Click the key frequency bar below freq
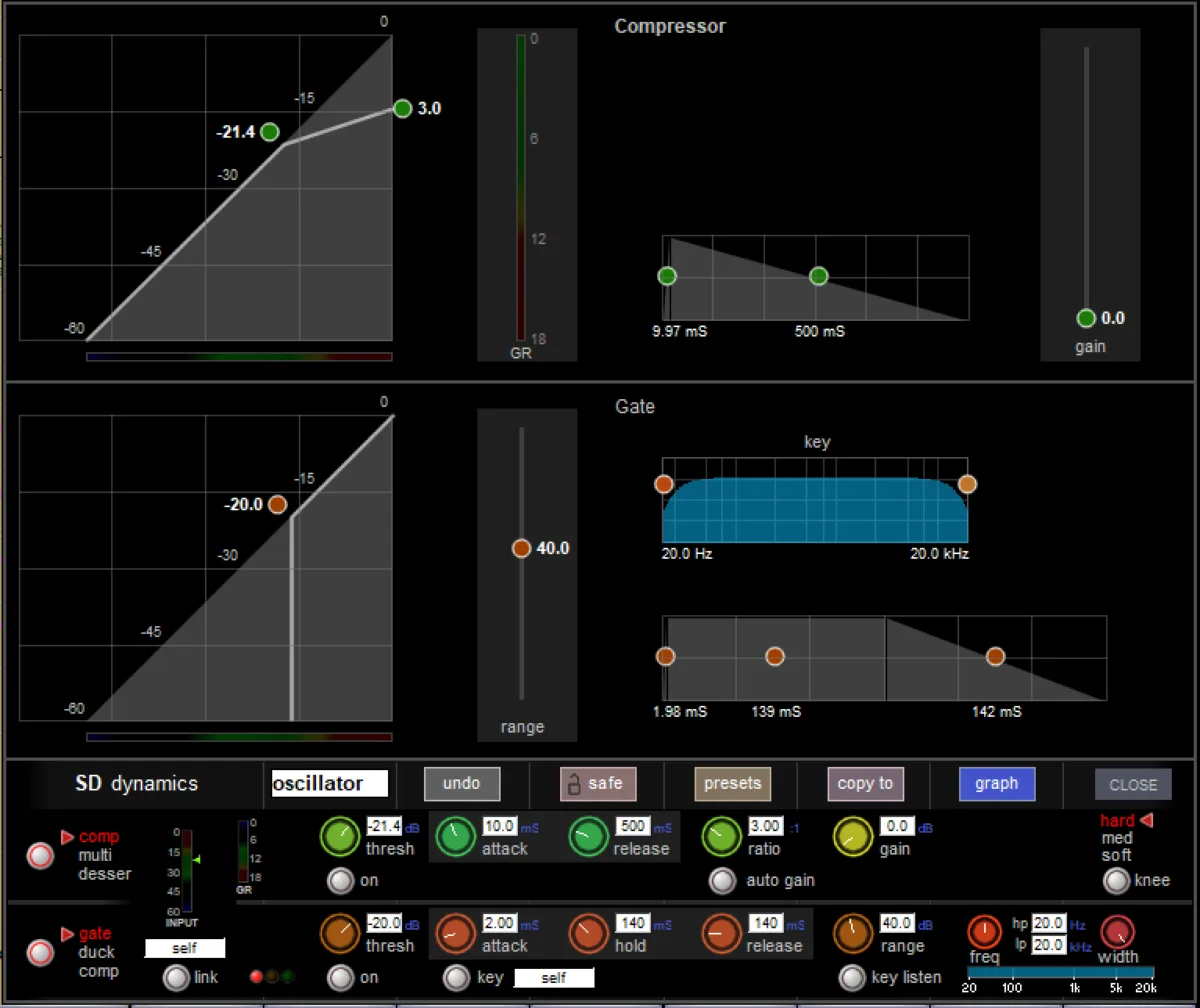This screenshot has width=1200, height=1008. [1061, 972]
